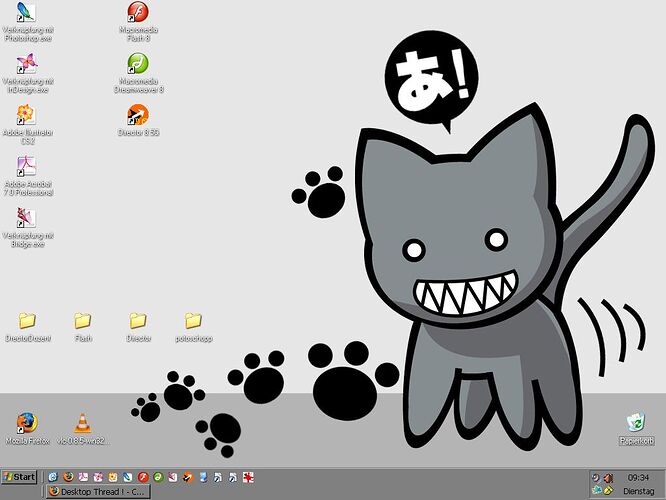Launch InDesign from the quick launch bar
The image size is (666, 500).
98,477
